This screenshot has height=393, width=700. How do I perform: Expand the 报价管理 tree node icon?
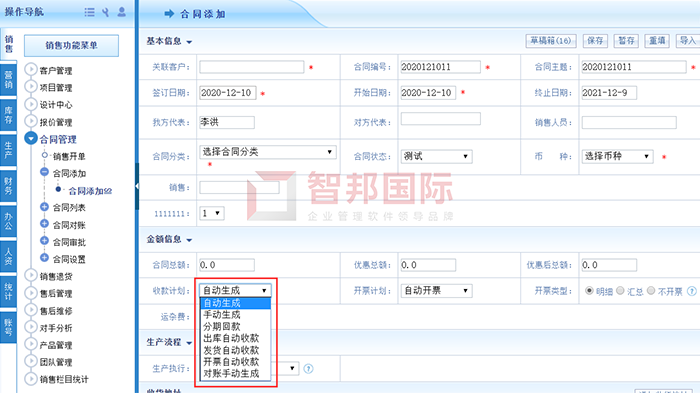coord(31,121)
